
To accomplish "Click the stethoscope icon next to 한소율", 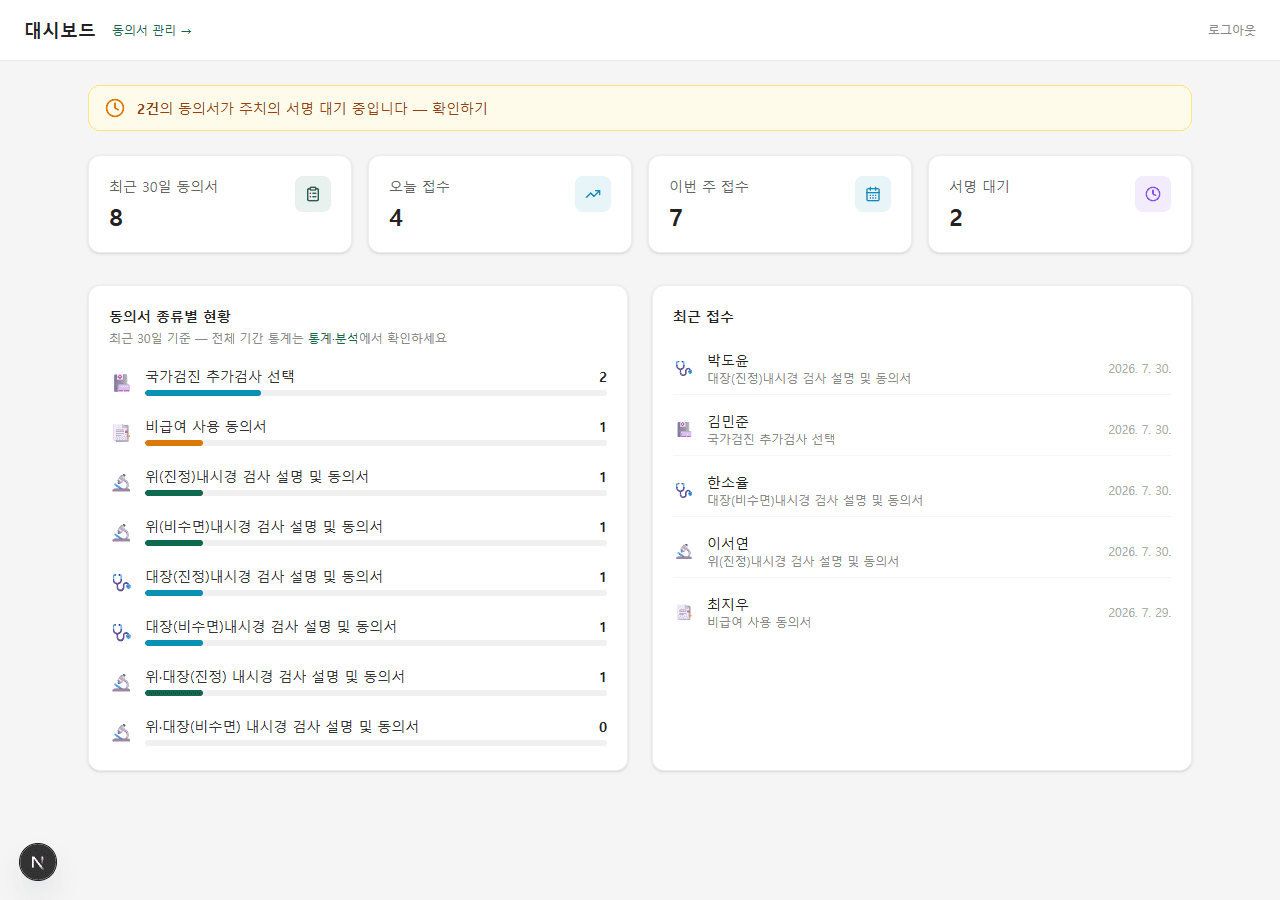I will [x=684, y=490].
